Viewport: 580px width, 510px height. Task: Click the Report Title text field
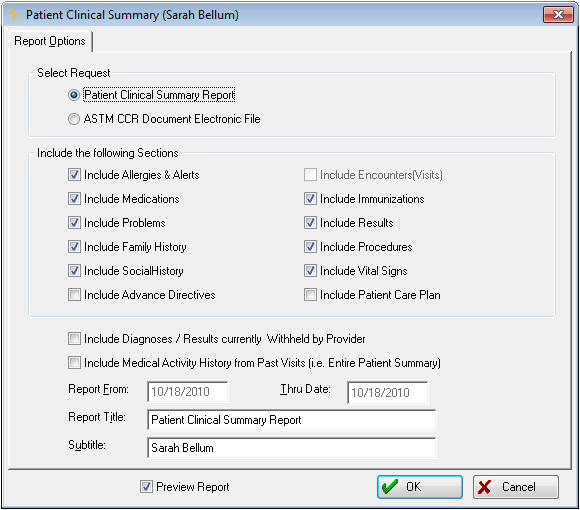point(291,420)
